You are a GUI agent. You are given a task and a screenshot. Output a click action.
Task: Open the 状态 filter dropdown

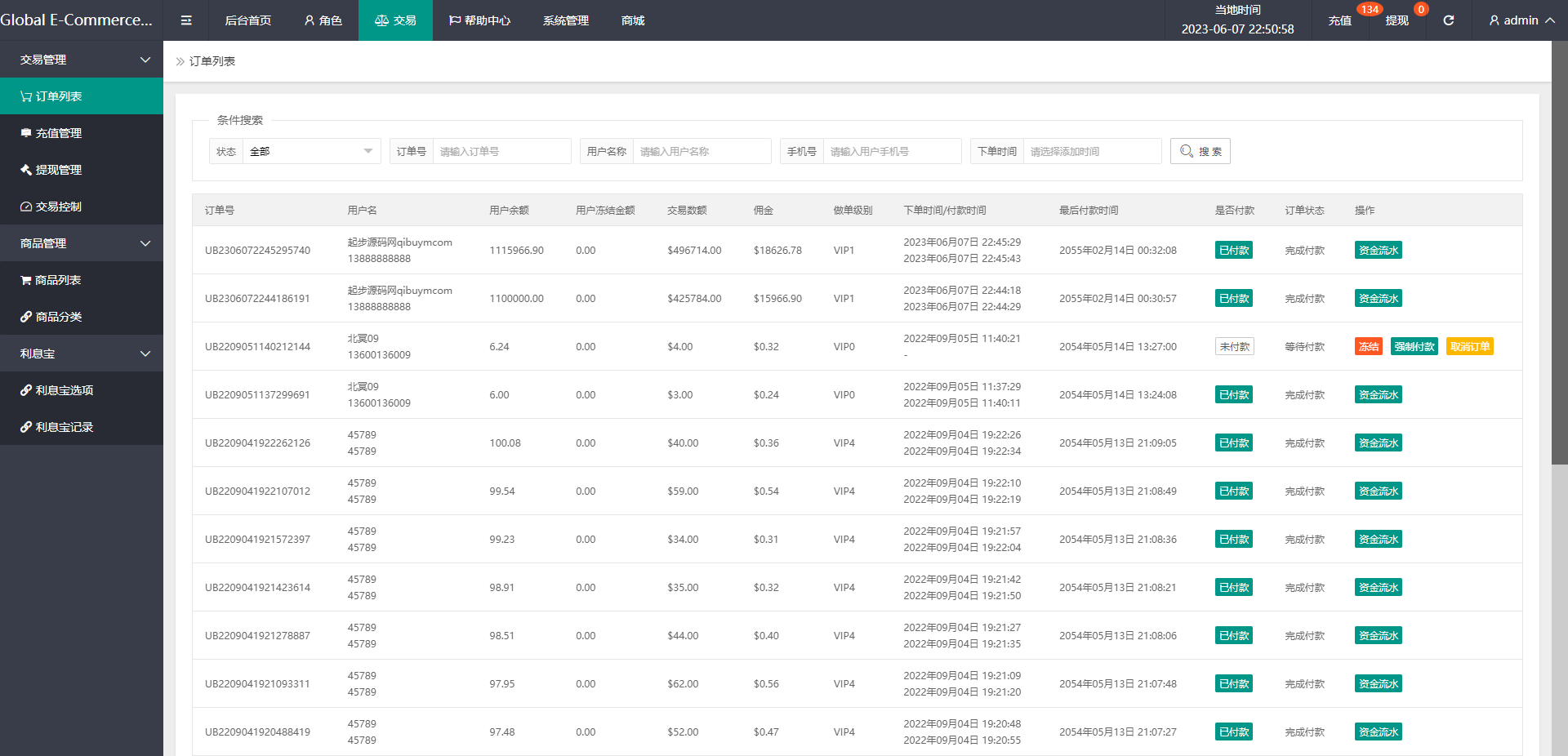(x=310, y=151)
